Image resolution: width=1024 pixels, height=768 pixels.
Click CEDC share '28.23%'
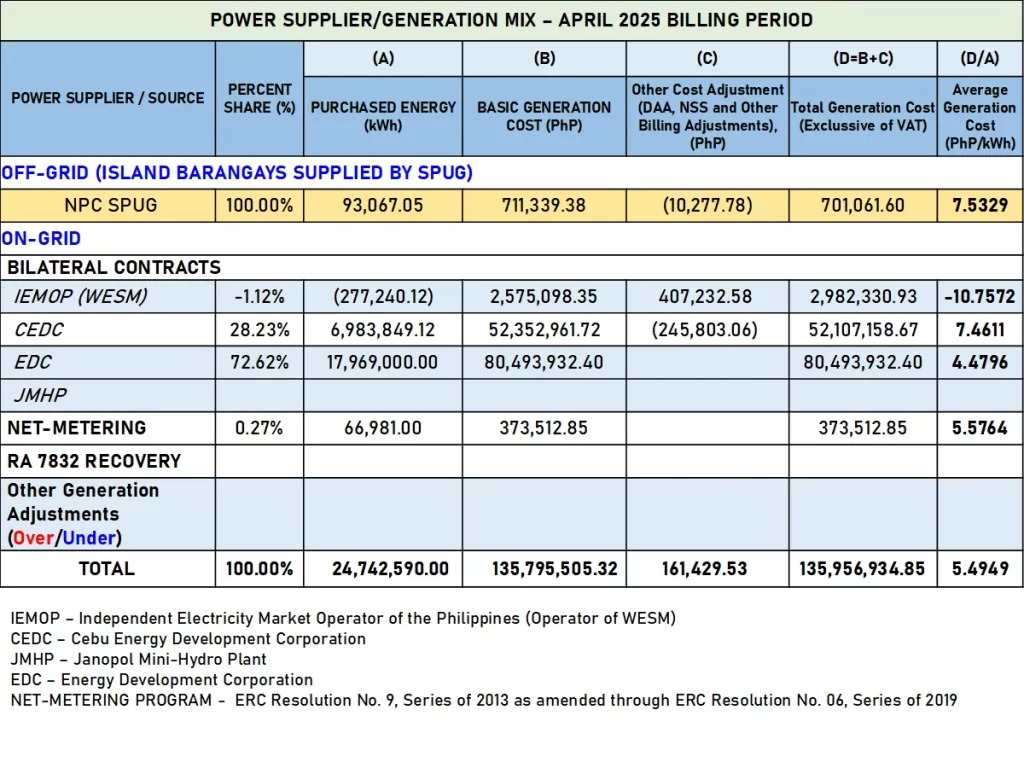coord(259,330)
